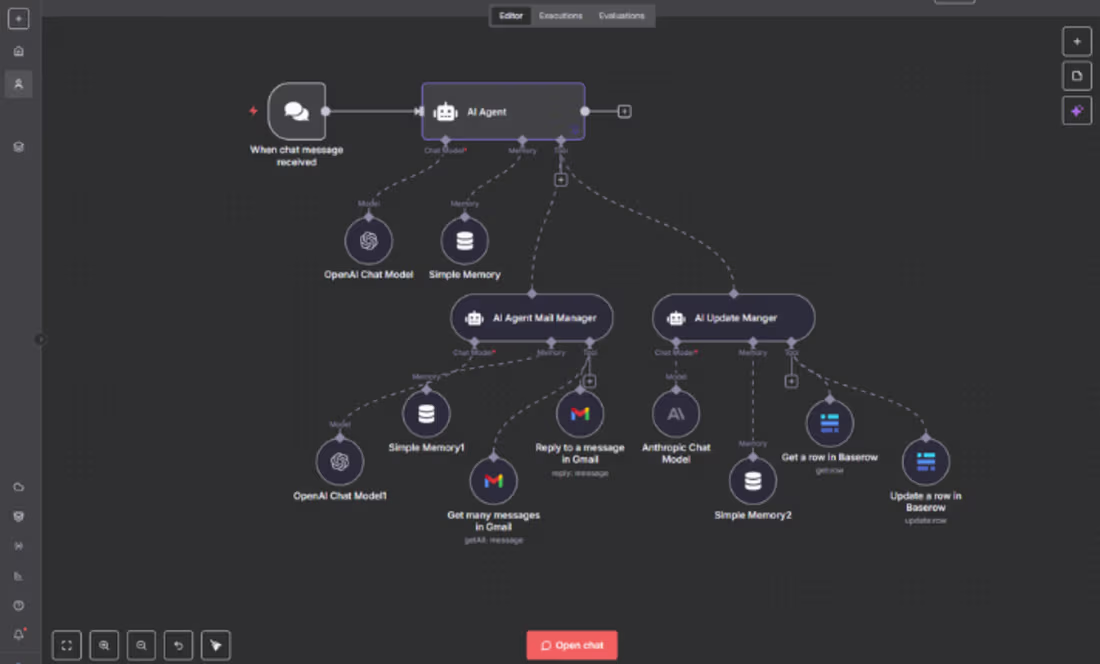Image resolution: width=1100 pixels, height=664 pixels.
Task: Select the OpenAI Chat Model1 node
Action: pos(340,461)
